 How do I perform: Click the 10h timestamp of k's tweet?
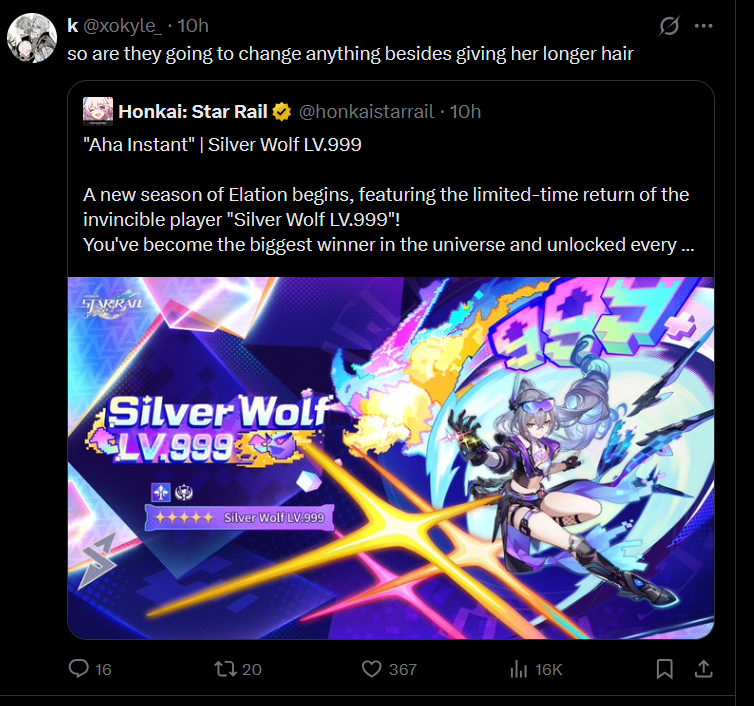click(193, 25)
